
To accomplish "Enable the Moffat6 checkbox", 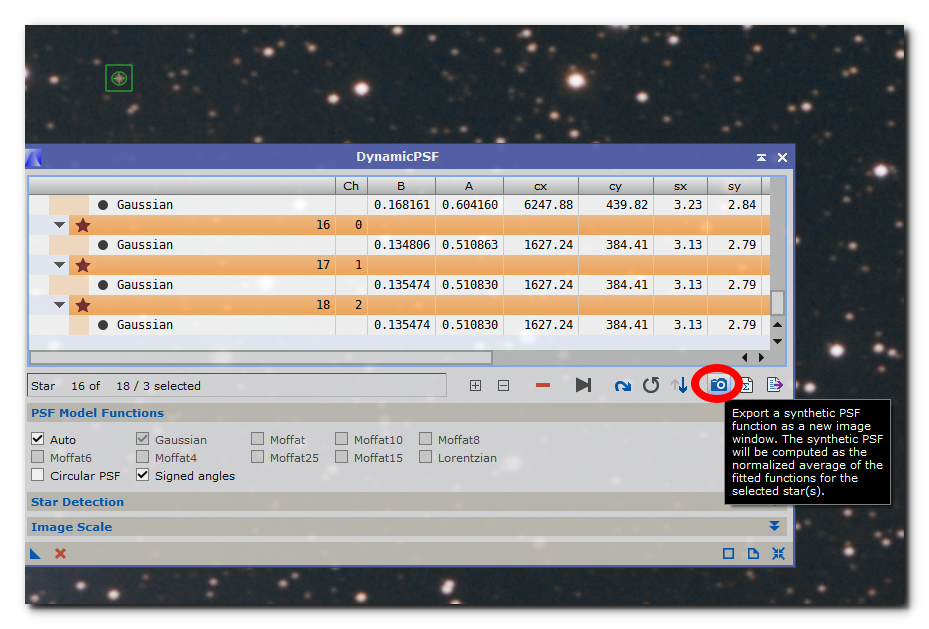I will point(37,457).
